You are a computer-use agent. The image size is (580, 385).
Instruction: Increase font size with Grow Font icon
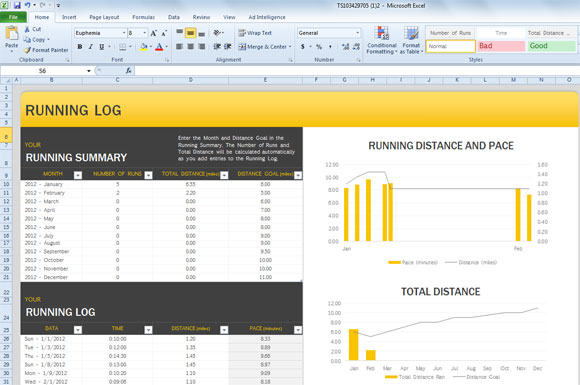point(154,33)
